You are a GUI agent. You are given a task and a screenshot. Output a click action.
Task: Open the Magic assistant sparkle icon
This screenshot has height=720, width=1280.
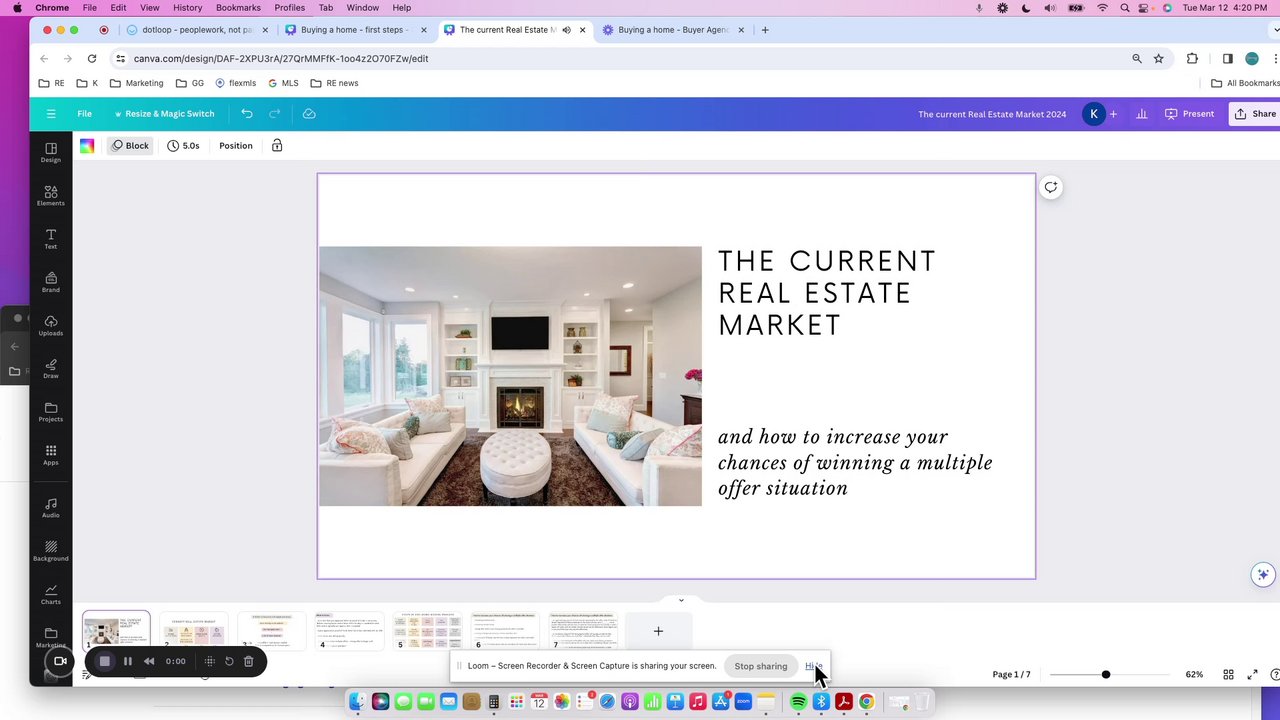tap(1263, 574)
